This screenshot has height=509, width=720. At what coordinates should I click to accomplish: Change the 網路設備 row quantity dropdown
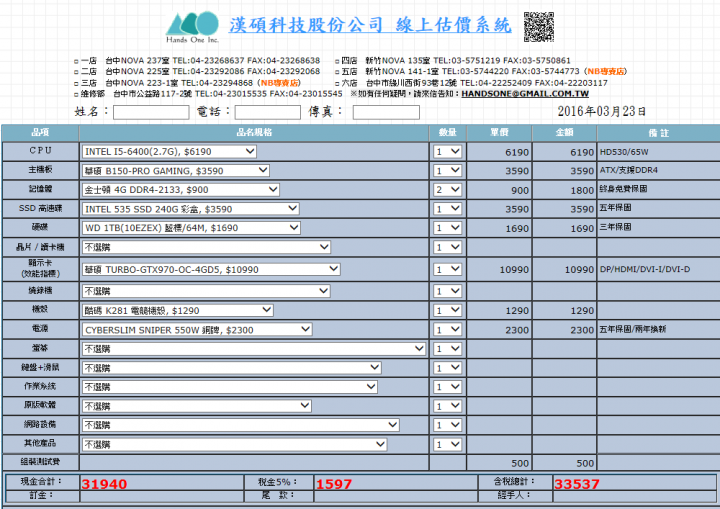[x=447, y=425]
